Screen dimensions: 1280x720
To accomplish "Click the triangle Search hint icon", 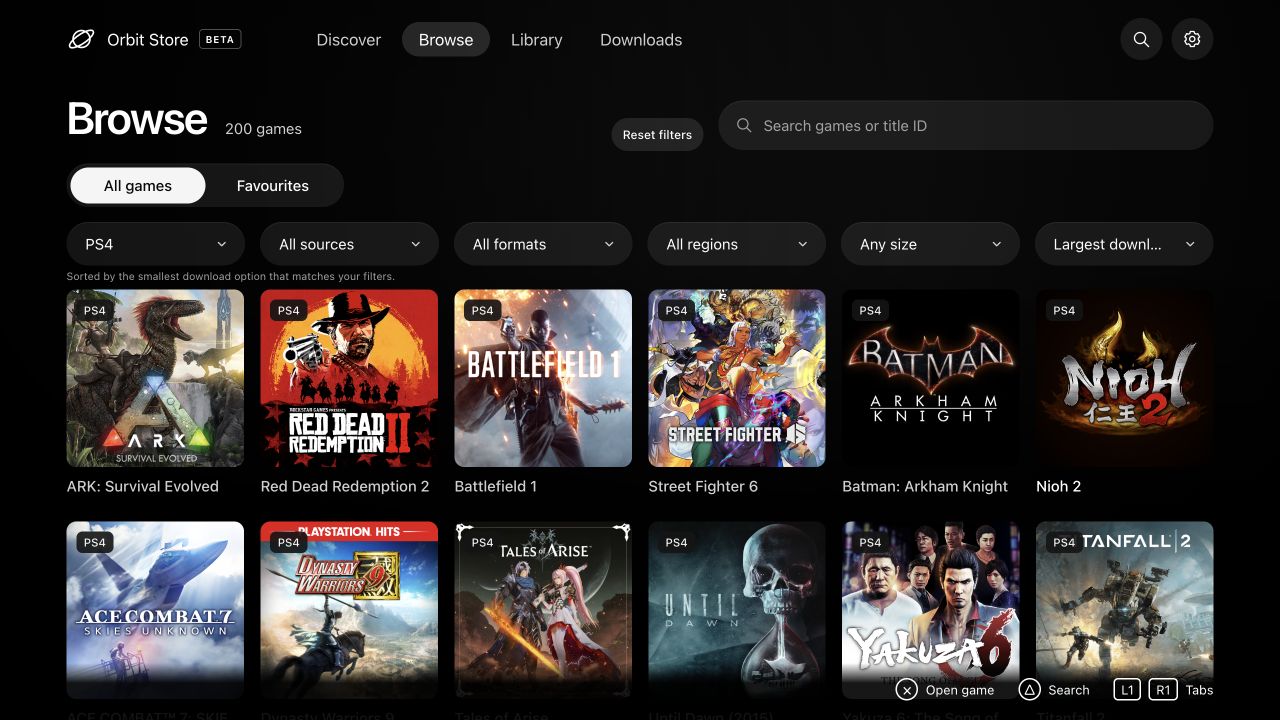I will point(1029,690).
